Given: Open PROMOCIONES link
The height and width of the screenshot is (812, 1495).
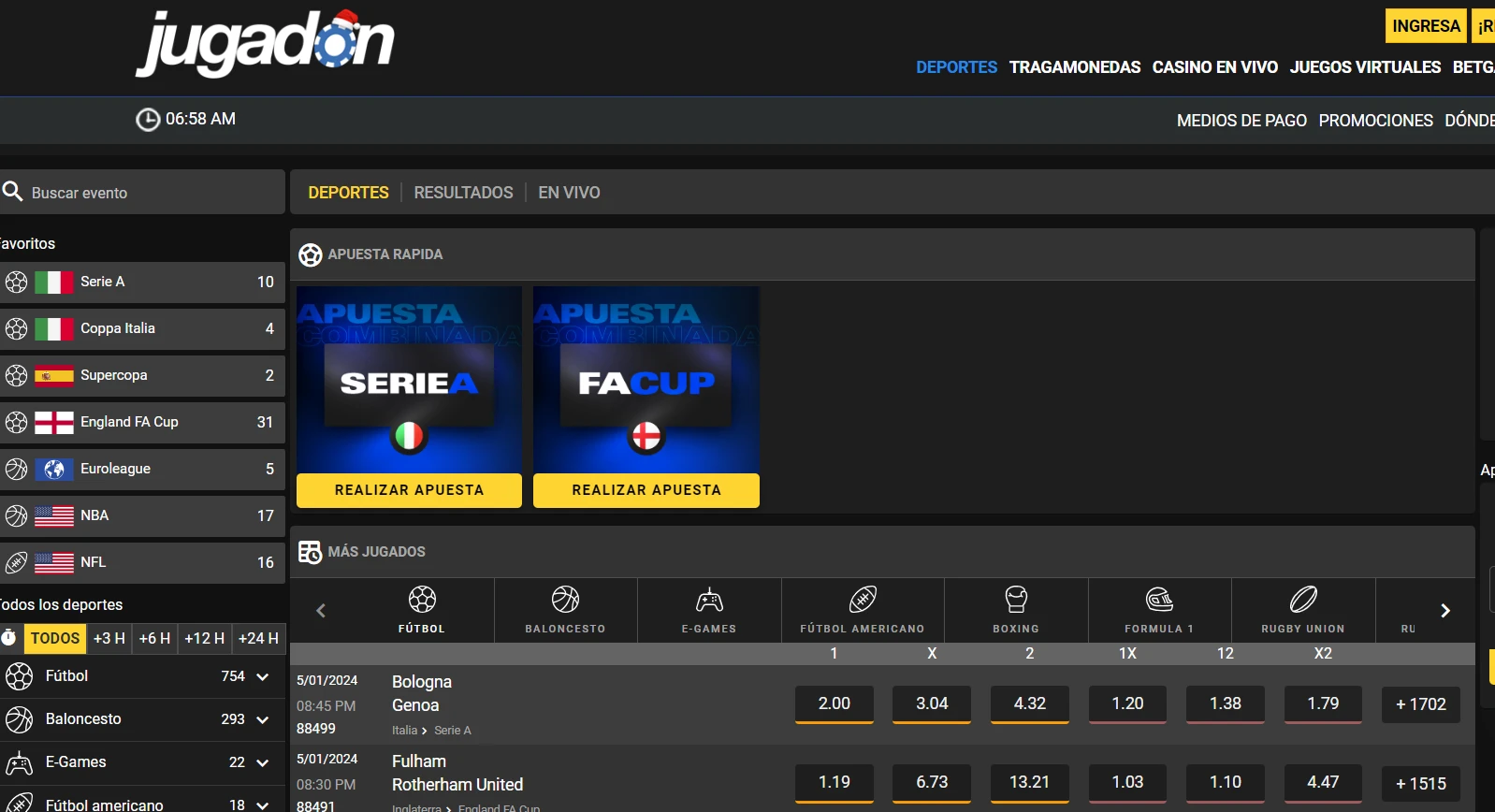Looking at the screenshot, I should pos(1375,121).
